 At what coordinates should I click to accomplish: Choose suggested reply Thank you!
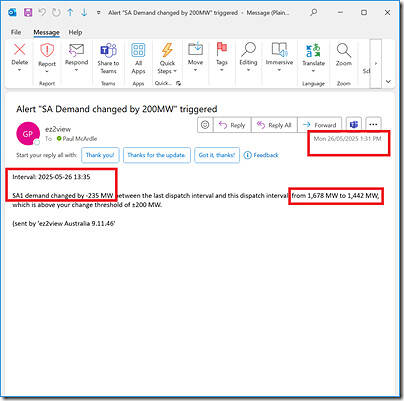pos(100,155)
